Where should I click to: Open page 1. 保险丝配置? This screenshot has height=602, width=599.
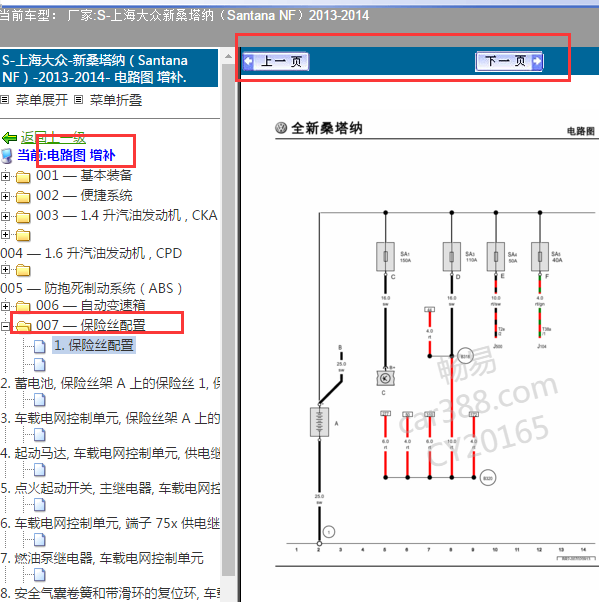click(94, 345)
